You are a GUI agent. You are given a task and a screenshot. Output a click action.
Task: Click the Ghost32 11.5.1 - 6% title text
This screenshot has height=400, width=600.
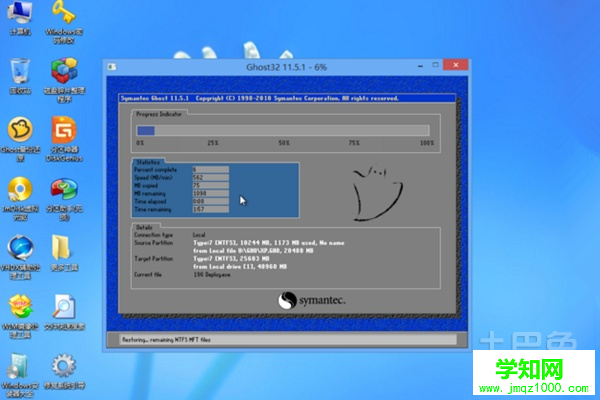pyautogui.click(x=286, y=67)
